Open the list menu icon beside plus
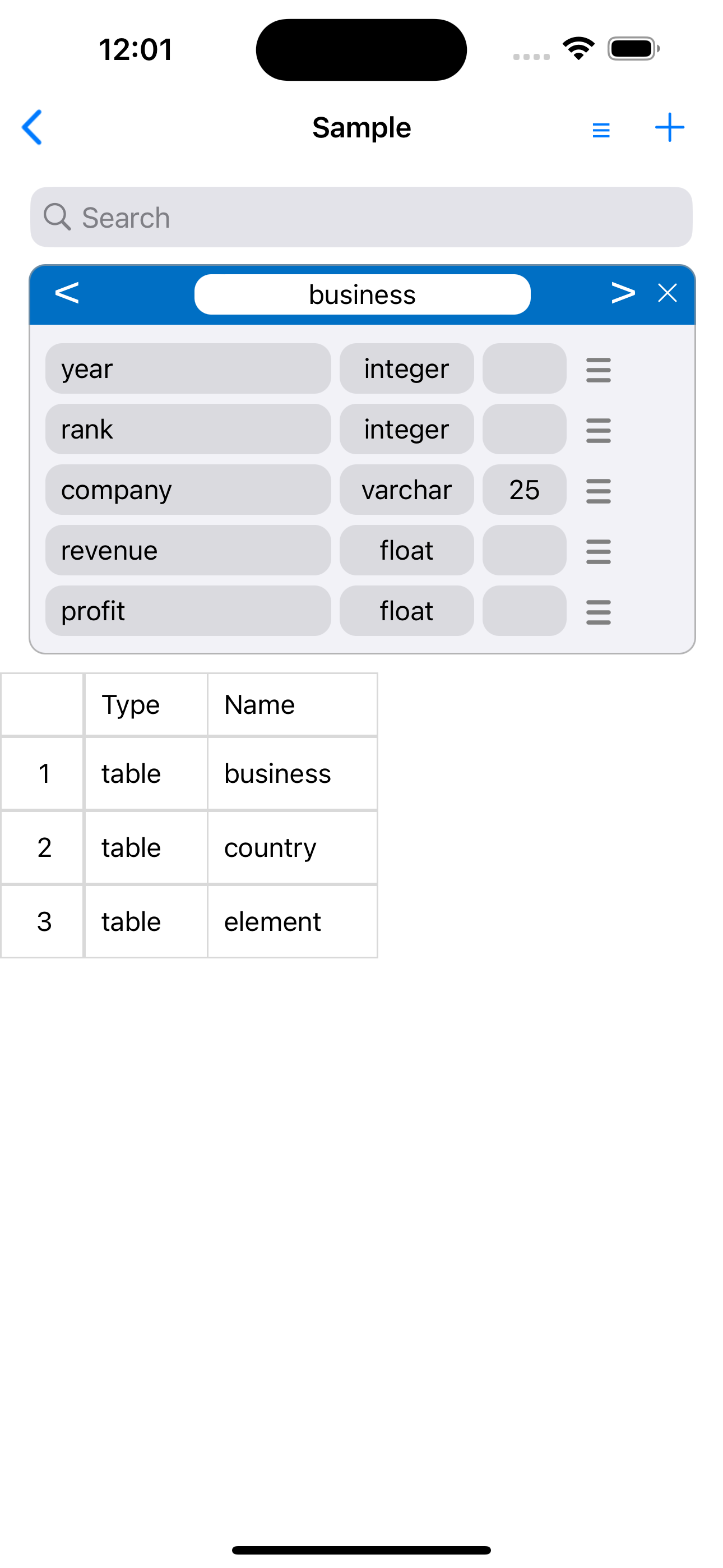This screenshot has height=1568, width=723. [x=601, y=130]
